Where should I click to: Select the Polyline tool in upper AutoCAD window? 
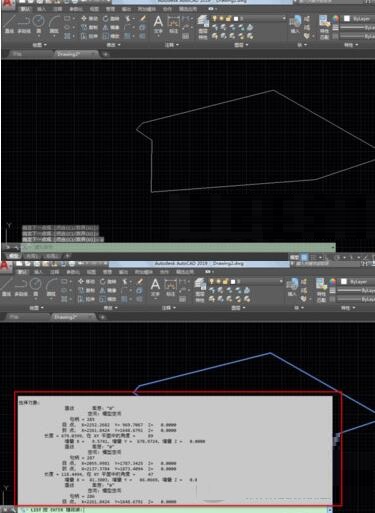pos(24,24)
